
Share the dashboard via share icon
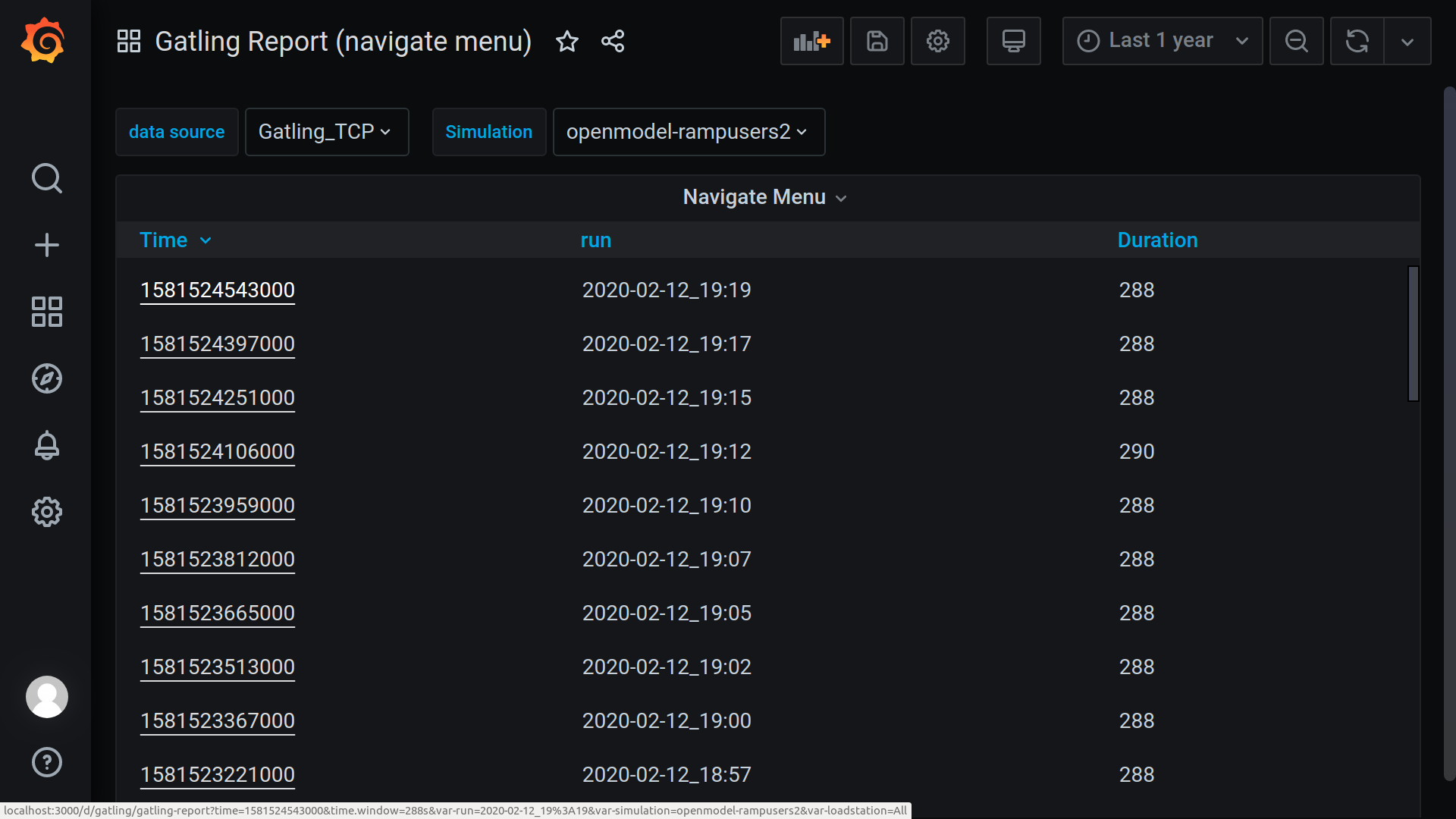coord(613,41)
